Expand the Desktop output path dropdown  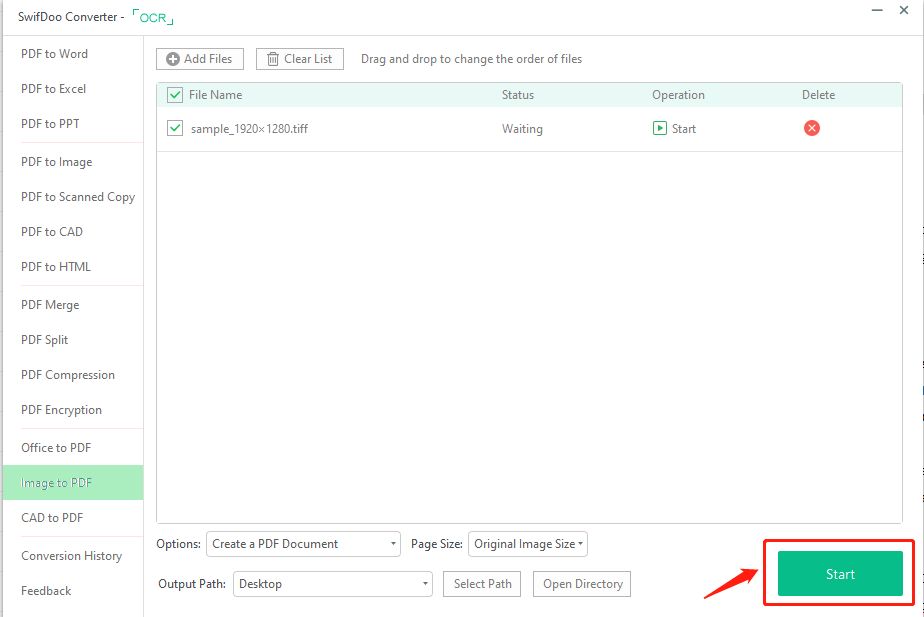(x=332, y=584)
